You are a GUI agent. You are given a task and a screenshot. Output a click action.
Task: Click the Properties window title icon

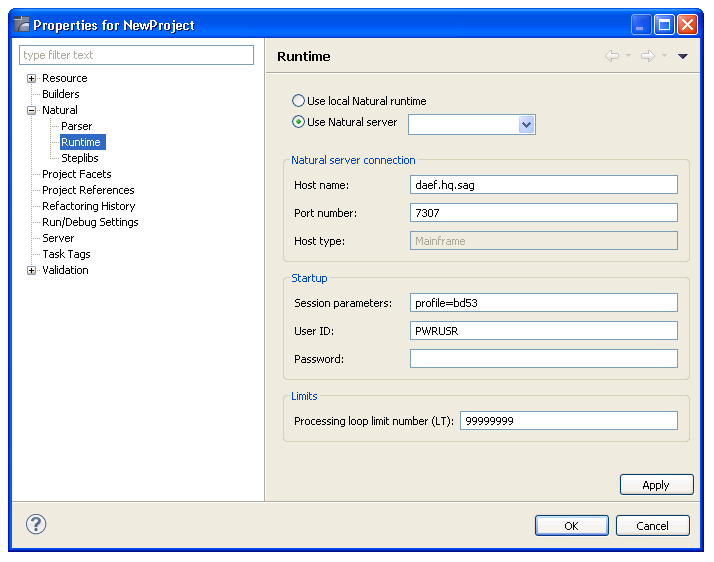(21, 25)
